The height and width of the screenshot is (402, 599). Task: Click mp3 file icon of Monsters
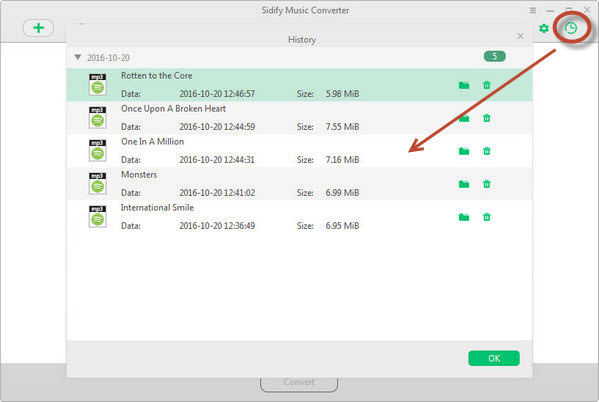98,183
